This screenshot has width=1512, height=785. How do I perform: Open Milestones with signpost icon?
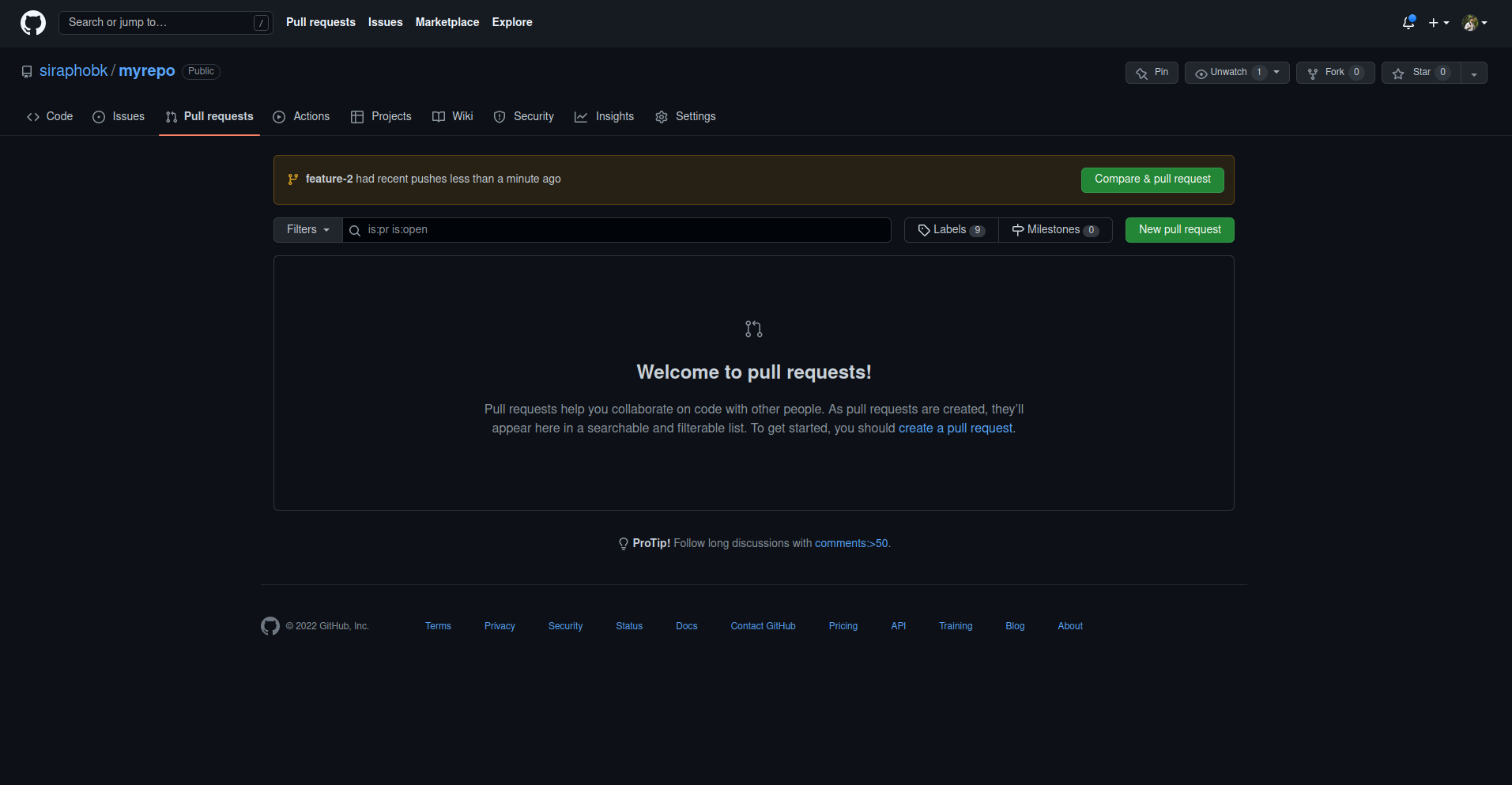(x=1054, y=230)
